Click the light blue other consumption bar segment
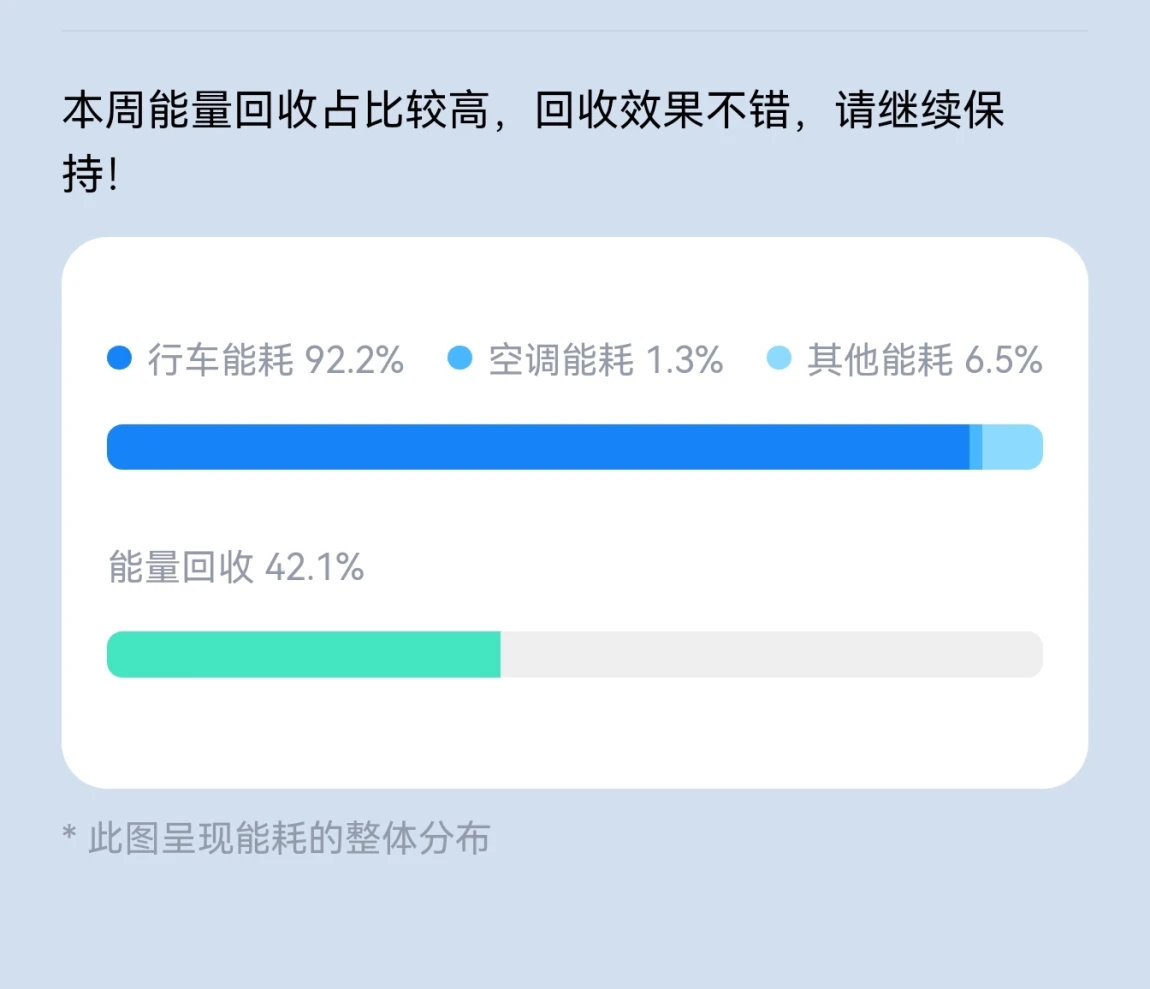 (1012, 447)
